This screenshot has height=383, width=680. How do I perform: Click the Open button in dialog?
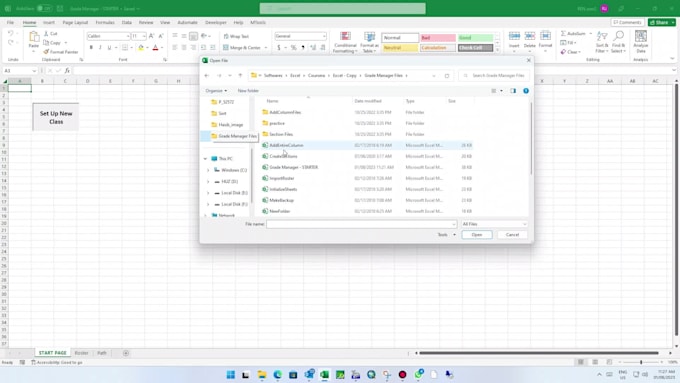point(477,235)
